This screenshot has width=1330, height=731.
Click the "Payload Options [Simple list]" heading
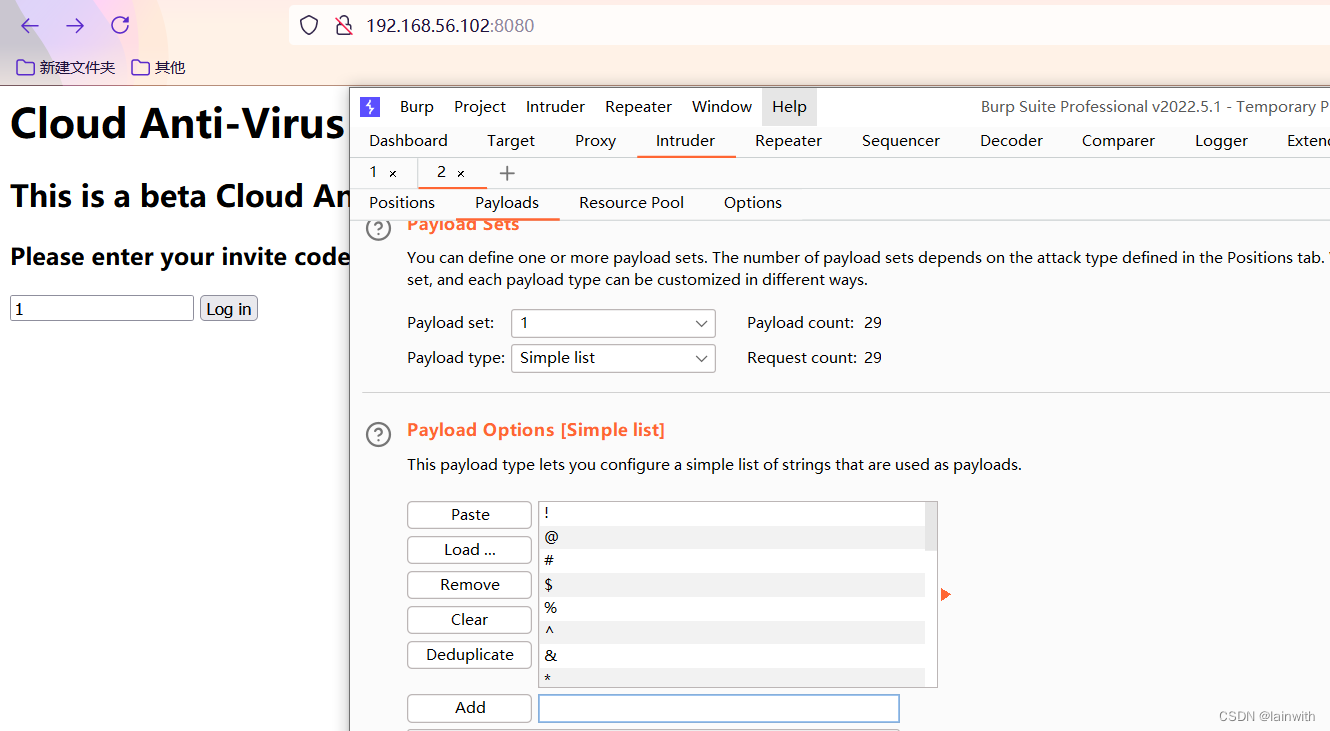[536, 430]
